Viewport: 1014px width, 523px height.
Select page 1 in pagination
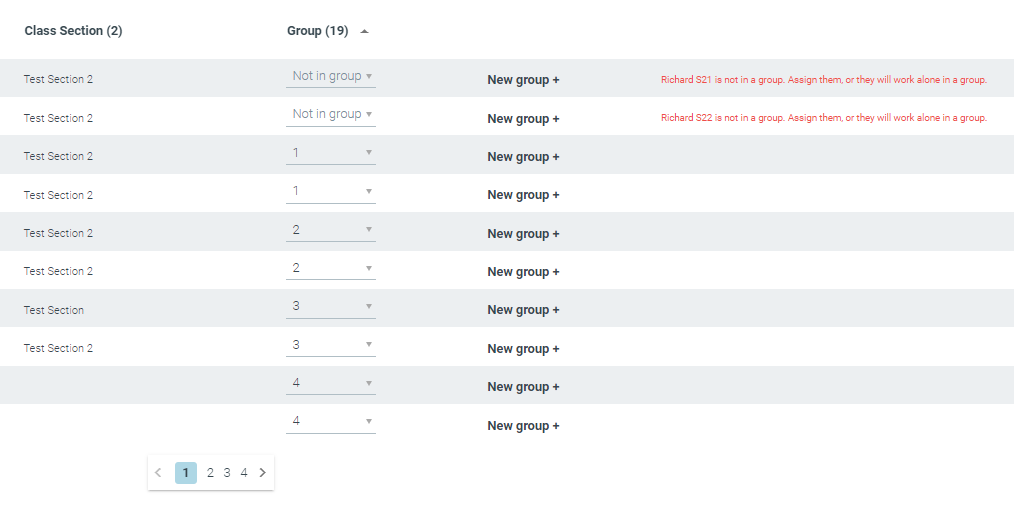pos(186,473)
